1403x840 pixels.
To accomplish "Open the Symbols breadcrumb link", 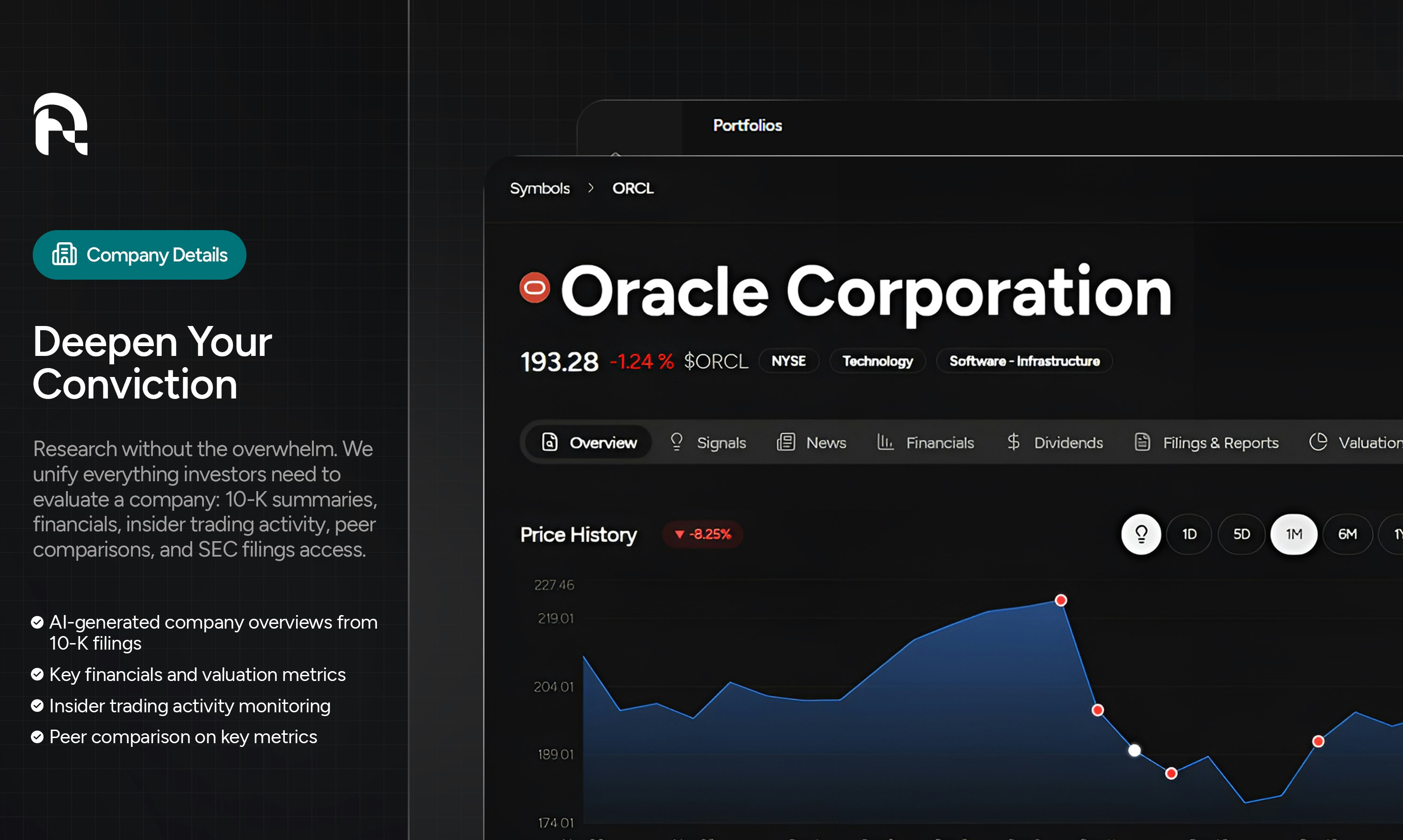I will (x=539, y=188).
